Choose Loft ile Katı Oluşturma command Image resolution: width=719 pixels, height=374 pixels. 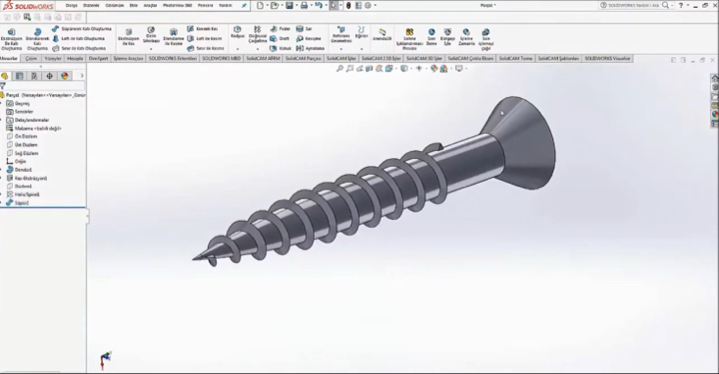(x=78, y=38)
